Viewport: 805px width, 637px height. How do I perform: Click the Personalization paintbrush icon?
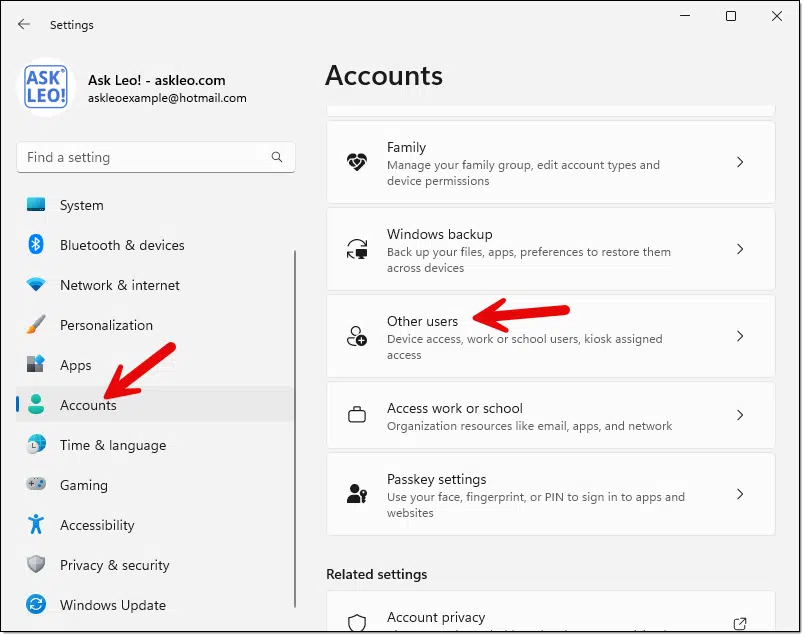pos(36,324)
